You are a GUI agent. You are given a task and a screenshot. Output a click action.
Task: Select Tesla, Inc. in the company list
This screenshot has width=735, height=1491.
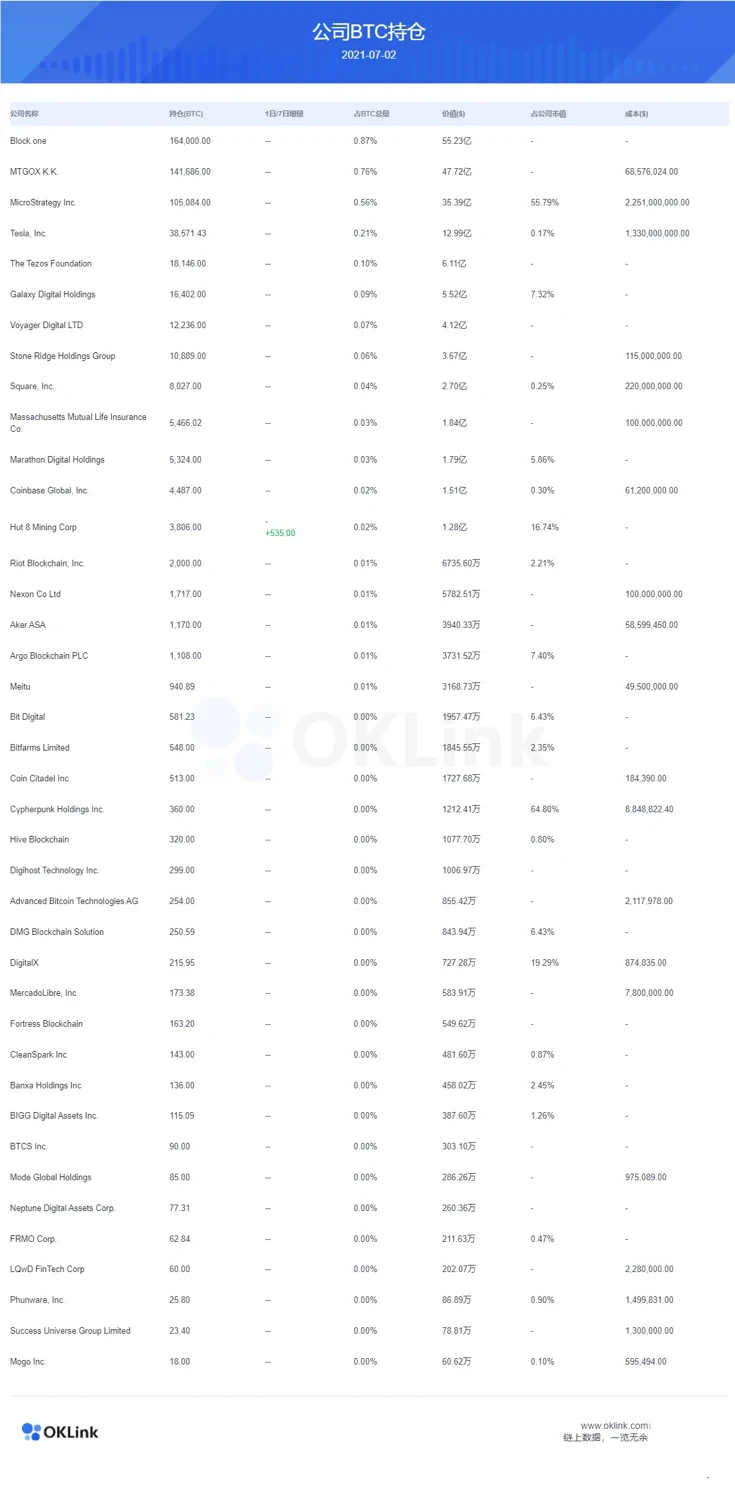click(x=29, y=234)
